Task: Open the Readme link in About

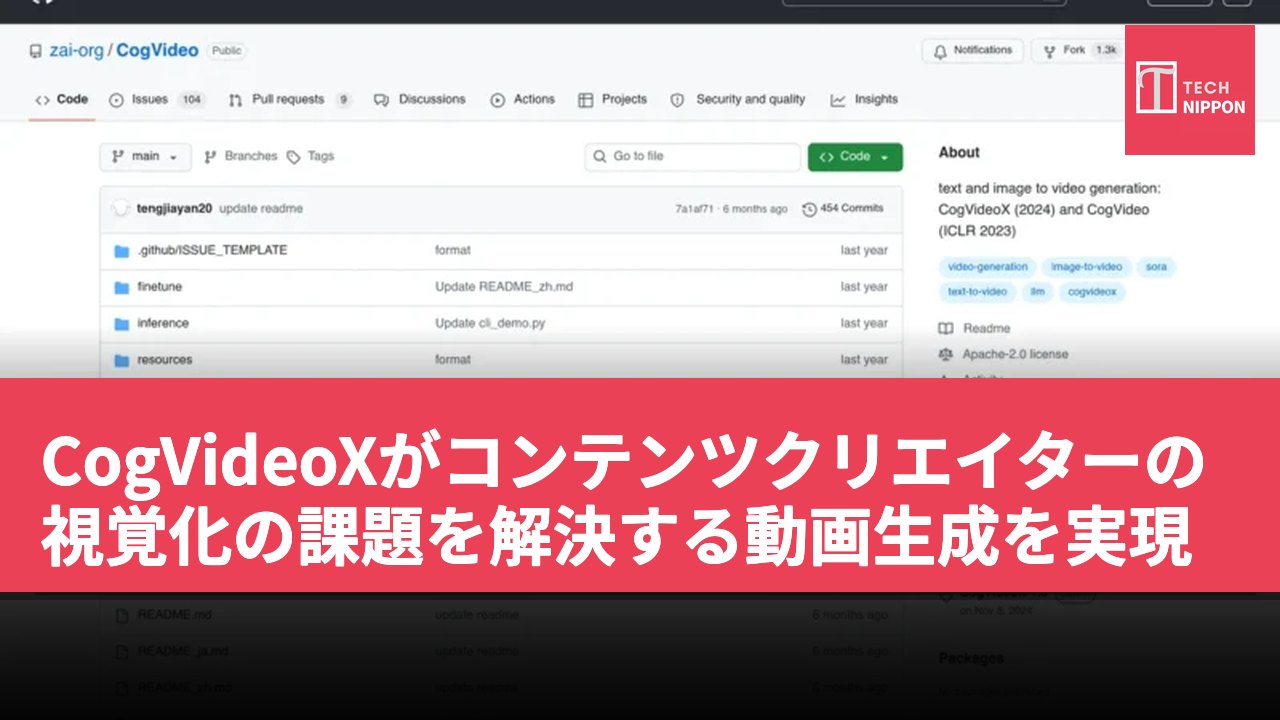Action: pos(975,329)
